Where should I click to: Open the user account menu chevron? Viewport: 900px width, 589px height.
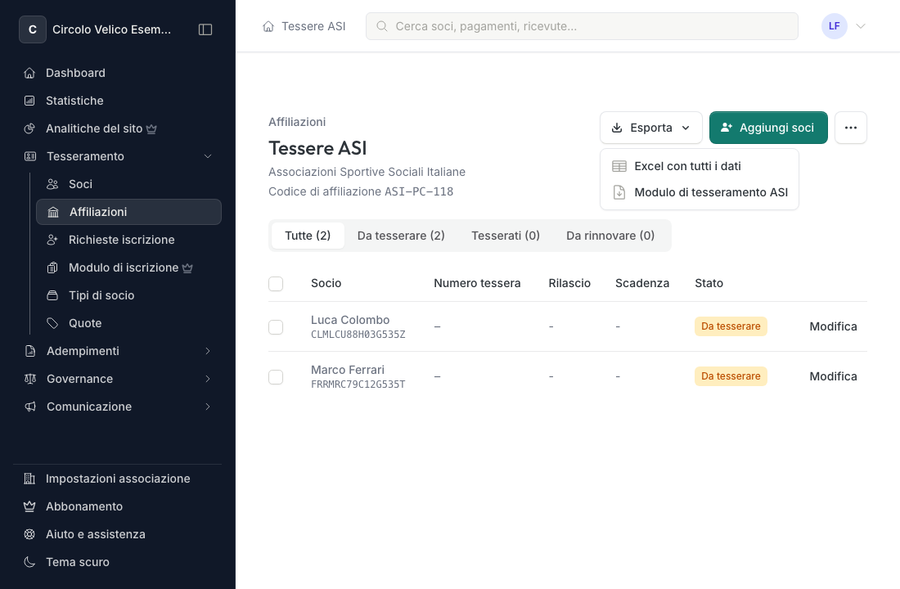point(860,26)
